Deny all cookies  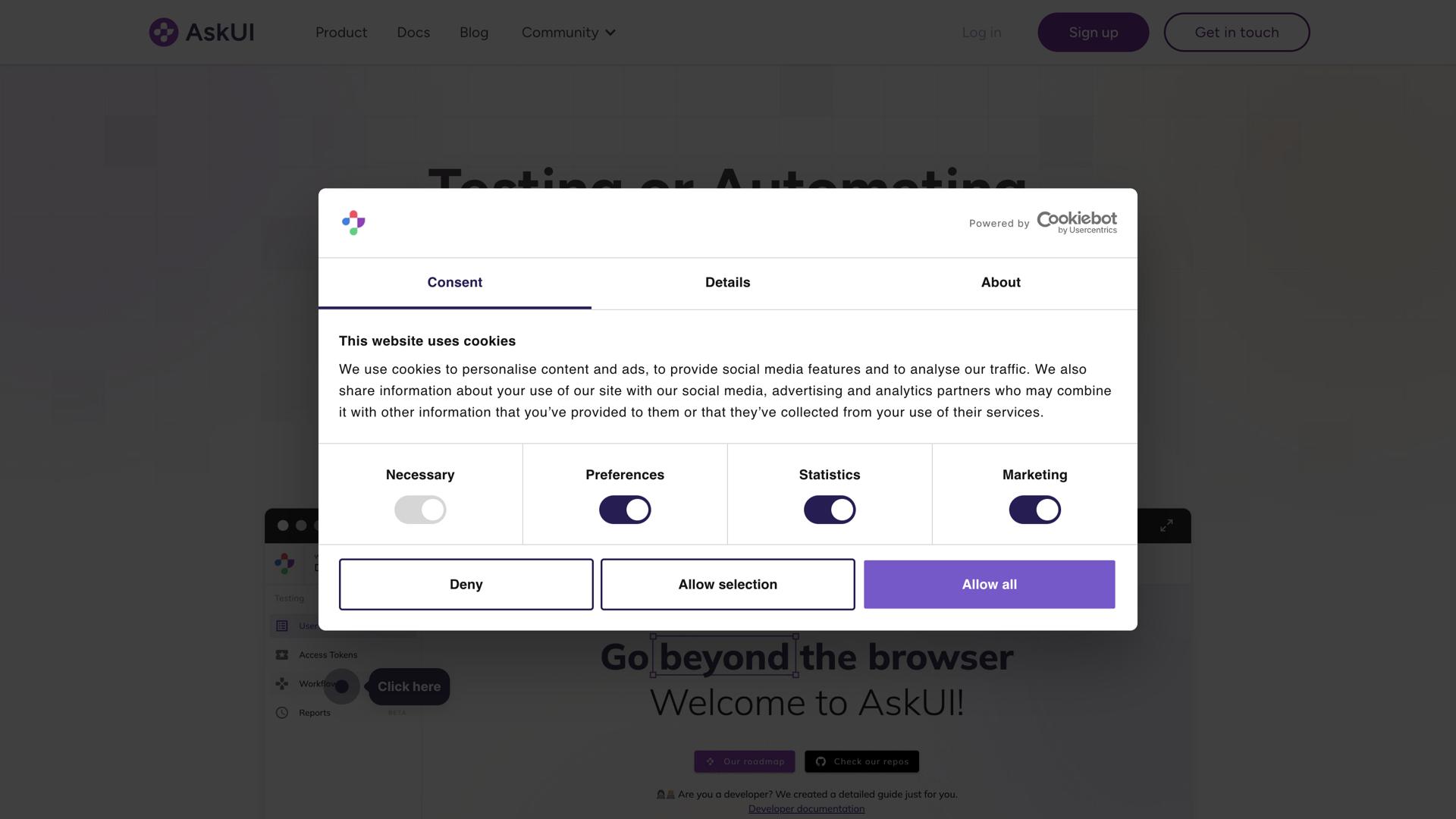466,584
